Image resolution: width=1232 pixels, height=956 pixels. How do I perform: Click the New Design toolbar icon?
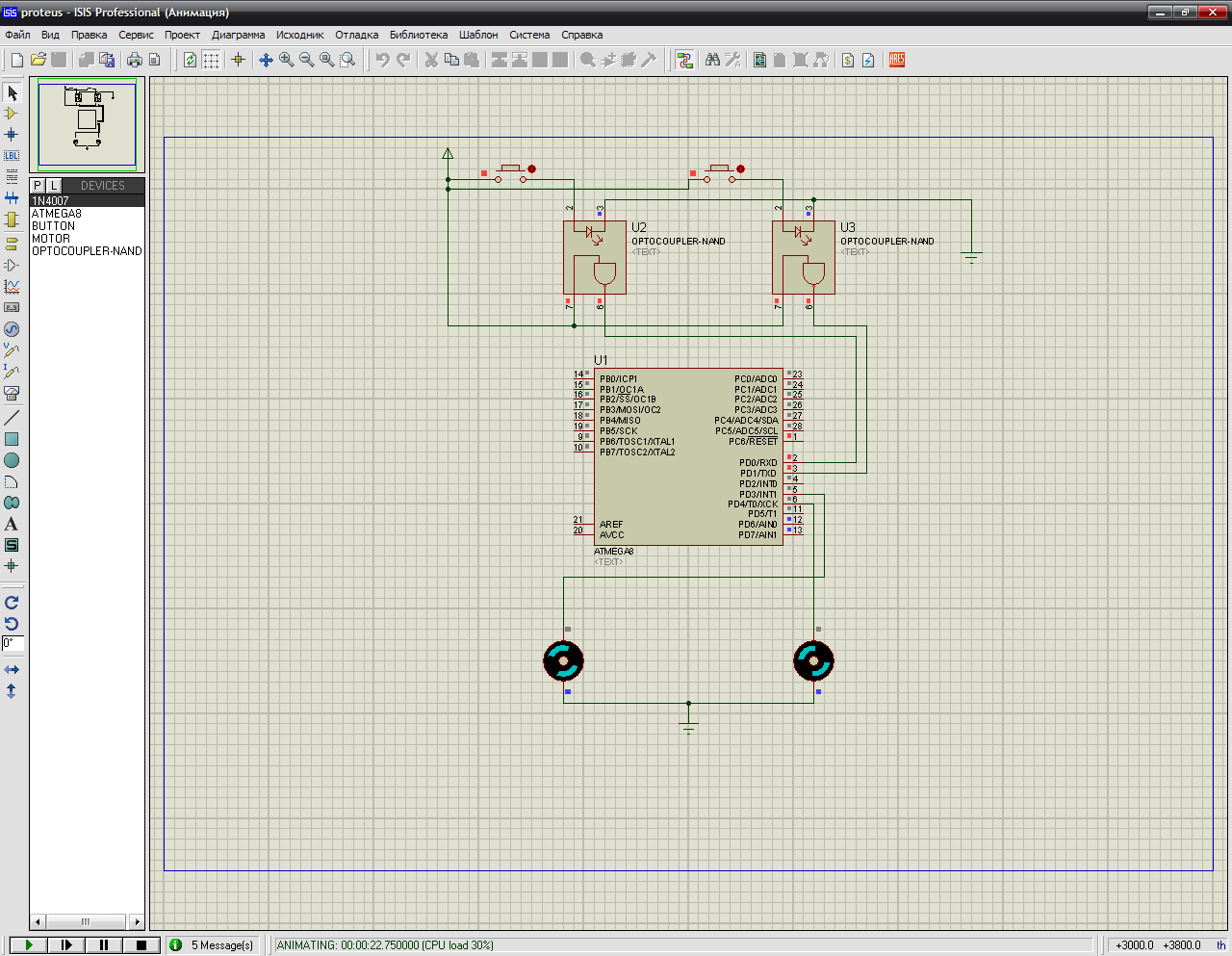(x=17, y=60)
